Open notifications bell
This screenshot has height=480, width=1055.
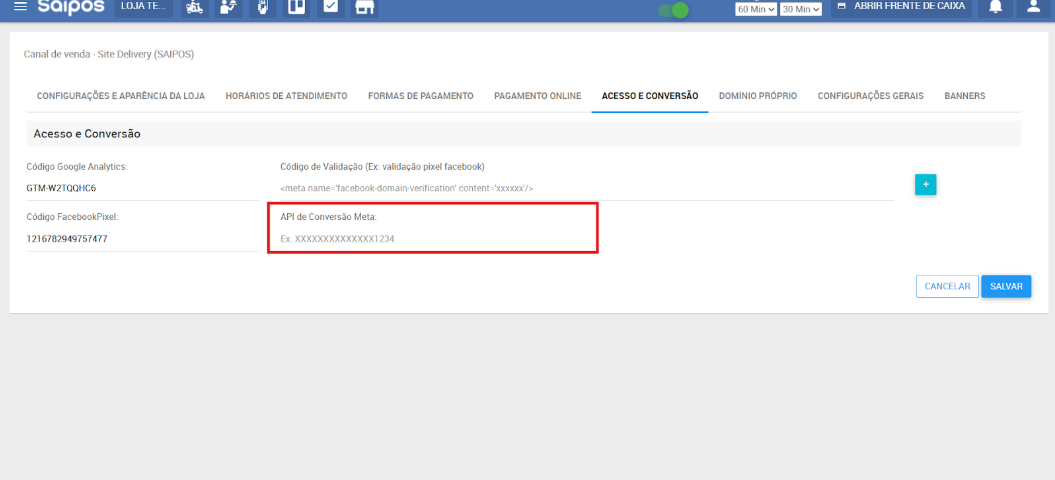[995, 7]
